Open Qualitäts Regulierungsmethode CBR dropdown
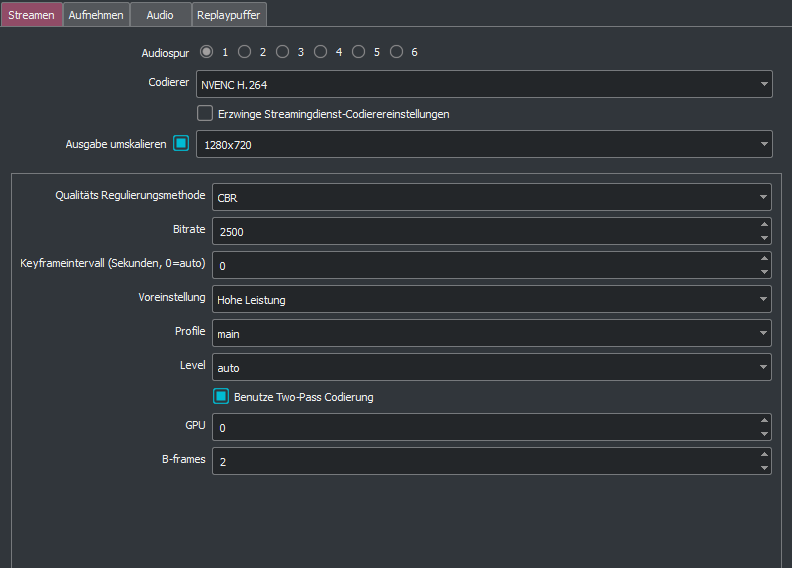 (x=491, y=197)
